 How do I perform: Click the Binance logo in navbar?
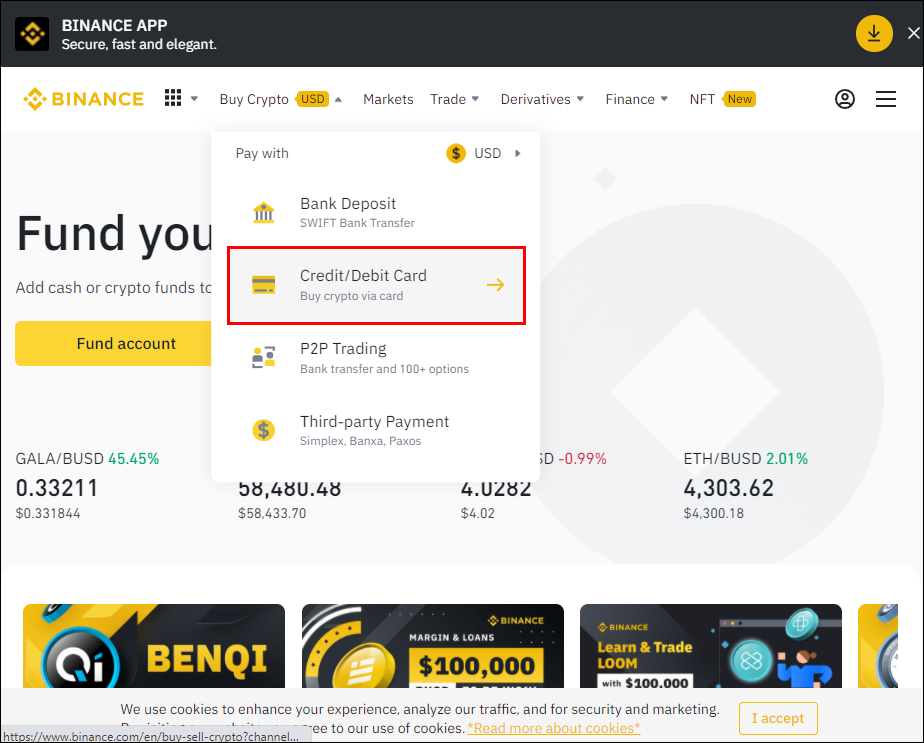tap(84, 99)
